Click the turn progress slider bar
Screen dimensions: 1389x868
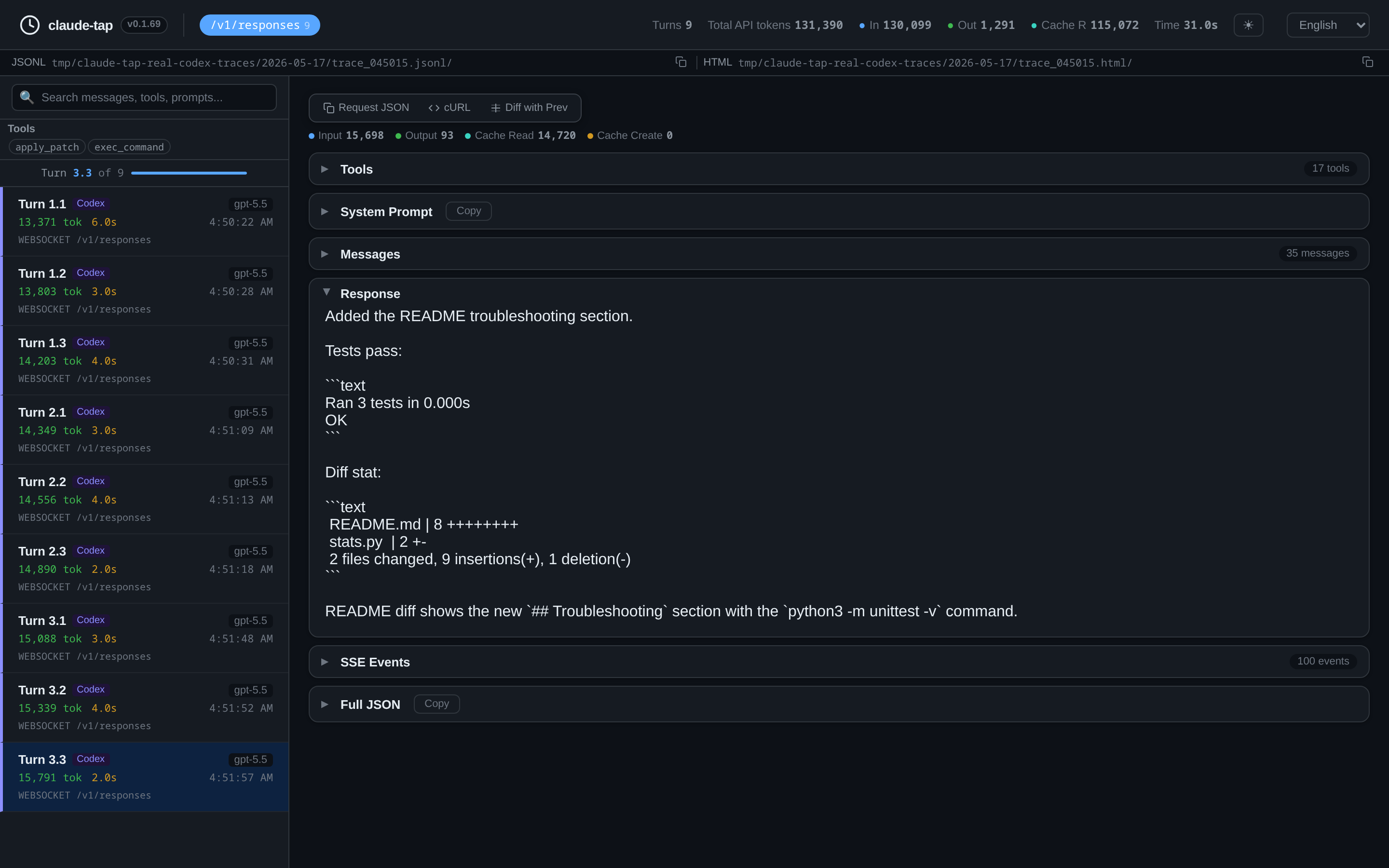[x=189, y=173]
